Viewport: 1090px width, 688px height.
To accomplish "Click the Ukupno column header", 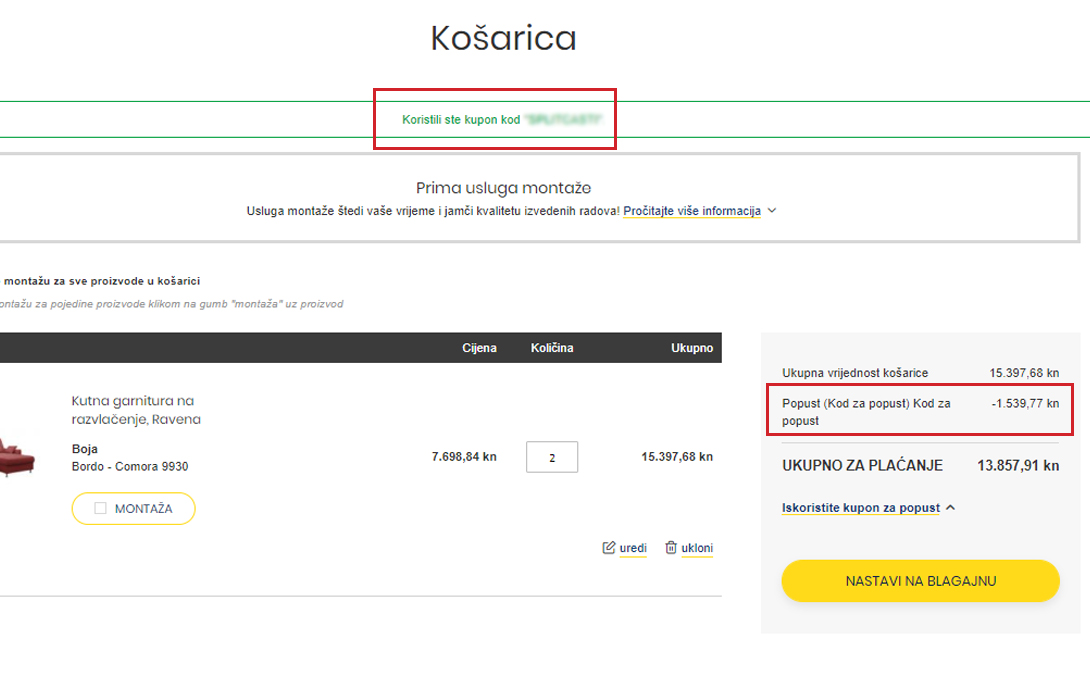I will (692, 348).
